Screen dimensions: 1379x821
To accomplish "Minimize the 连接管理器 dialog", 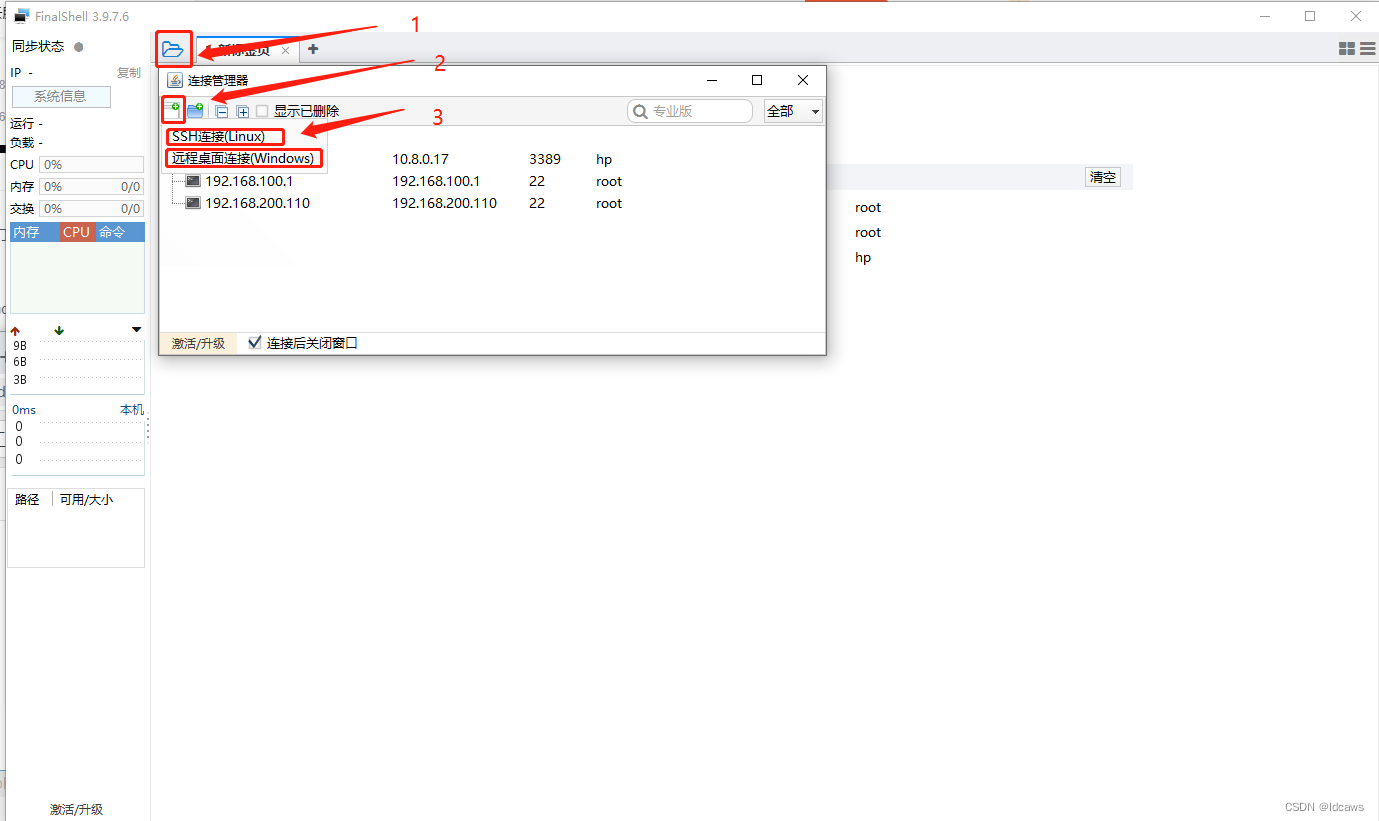I will click(711, 80).
